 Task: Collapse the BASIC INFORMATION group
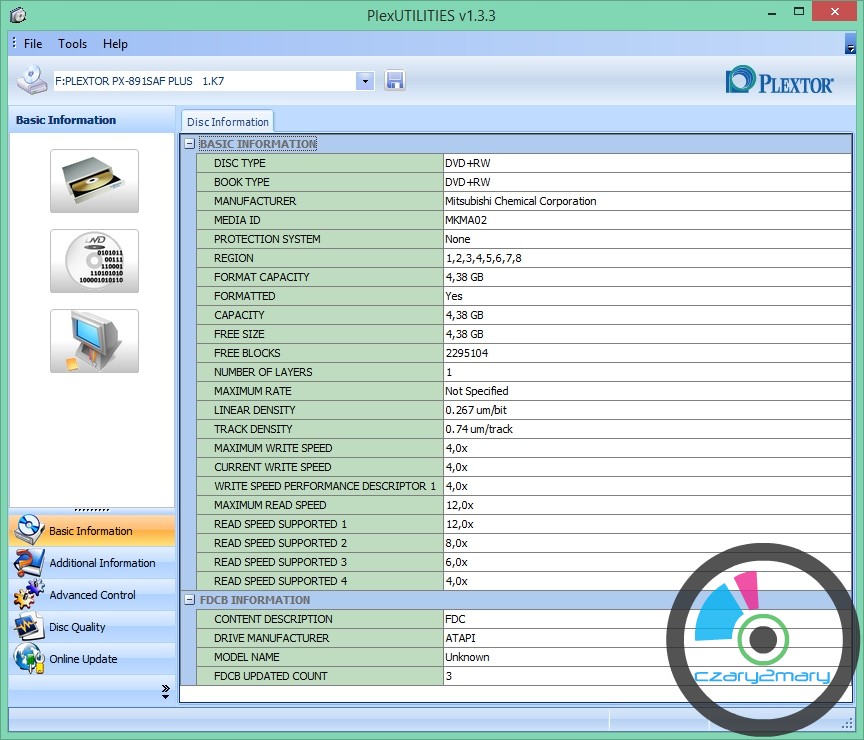tap(189, 144)
